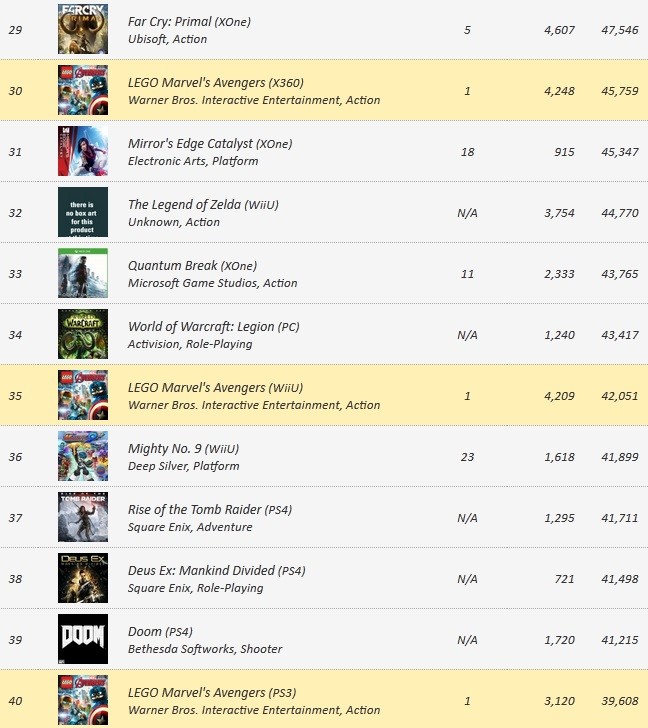Image resolution: width=648 pixels, height=728 pixels.
Task: Select Mirror's Edge Catalyst box art
Action: coord(83,151)
